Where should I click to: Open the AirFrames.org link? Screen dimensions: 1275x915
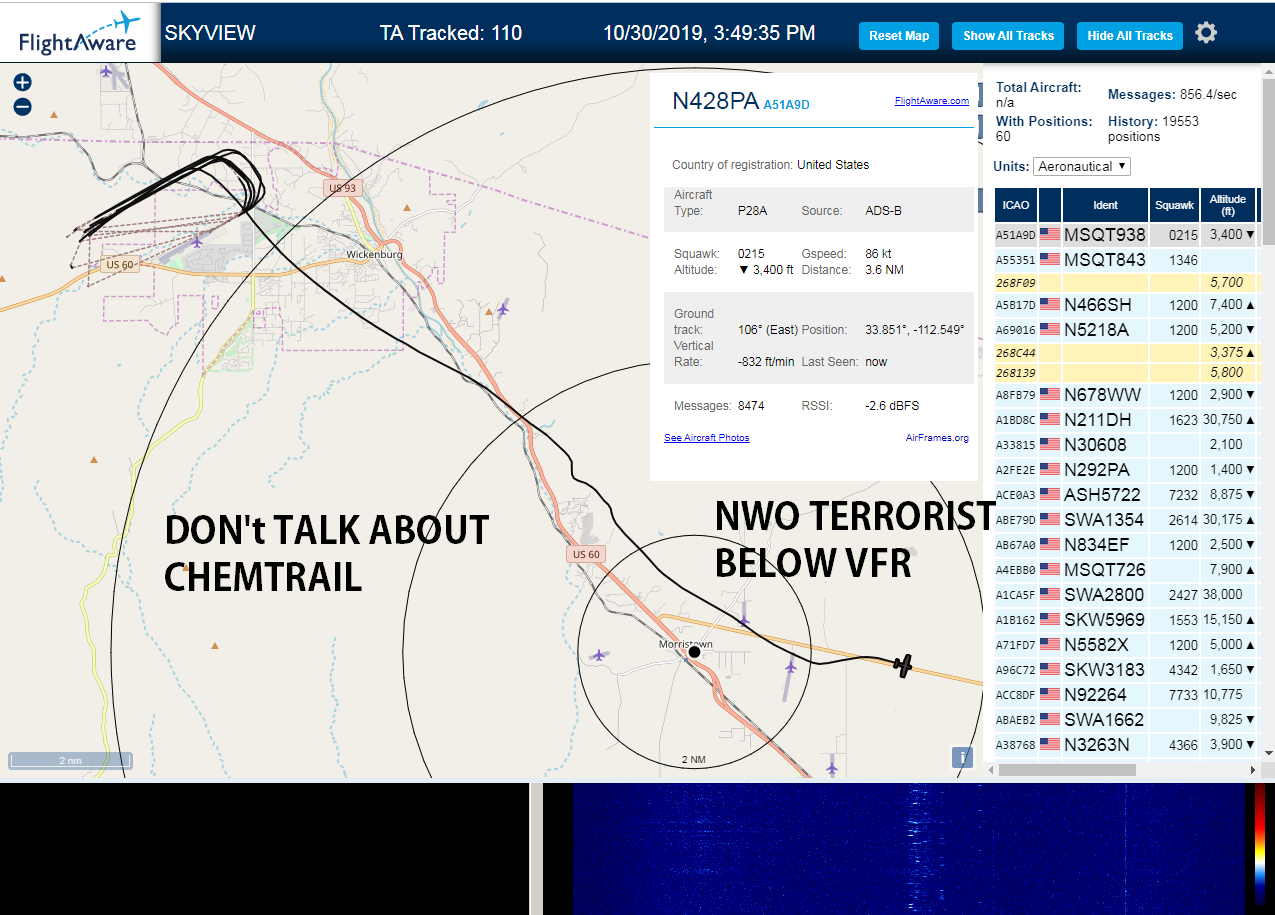(x=937, y=438)
